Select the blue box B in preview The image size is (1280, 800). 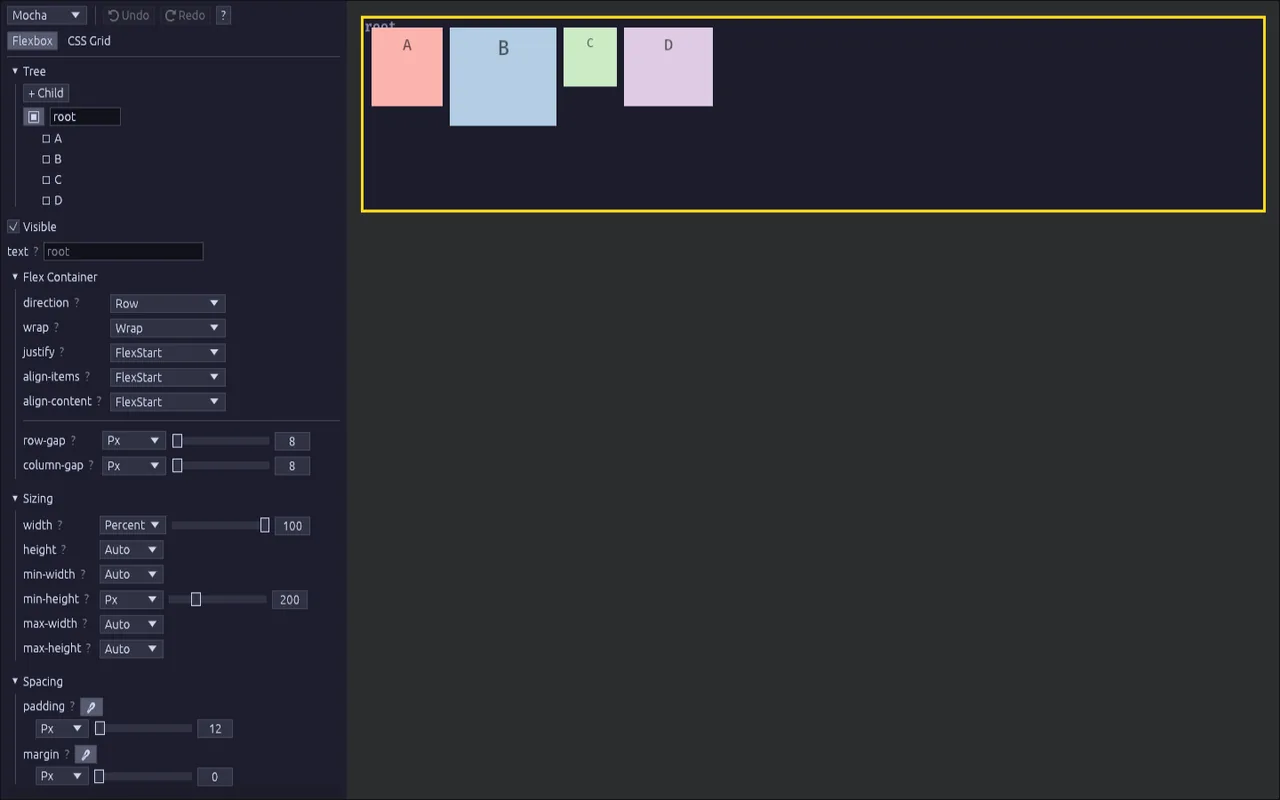pos(503,76)
